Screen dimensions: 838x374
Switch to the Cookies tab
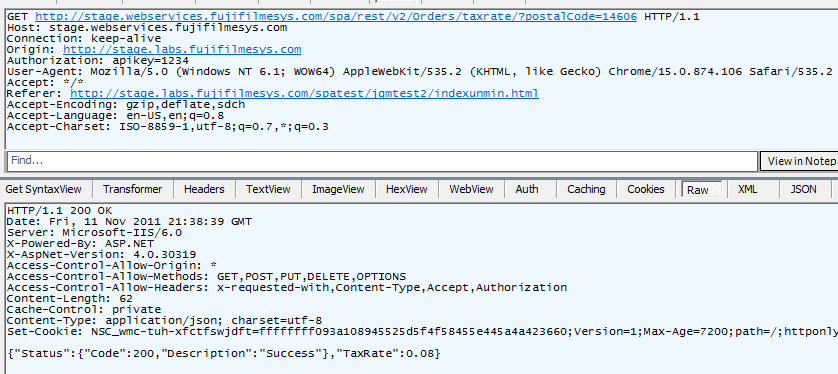(x=646, y=189)
